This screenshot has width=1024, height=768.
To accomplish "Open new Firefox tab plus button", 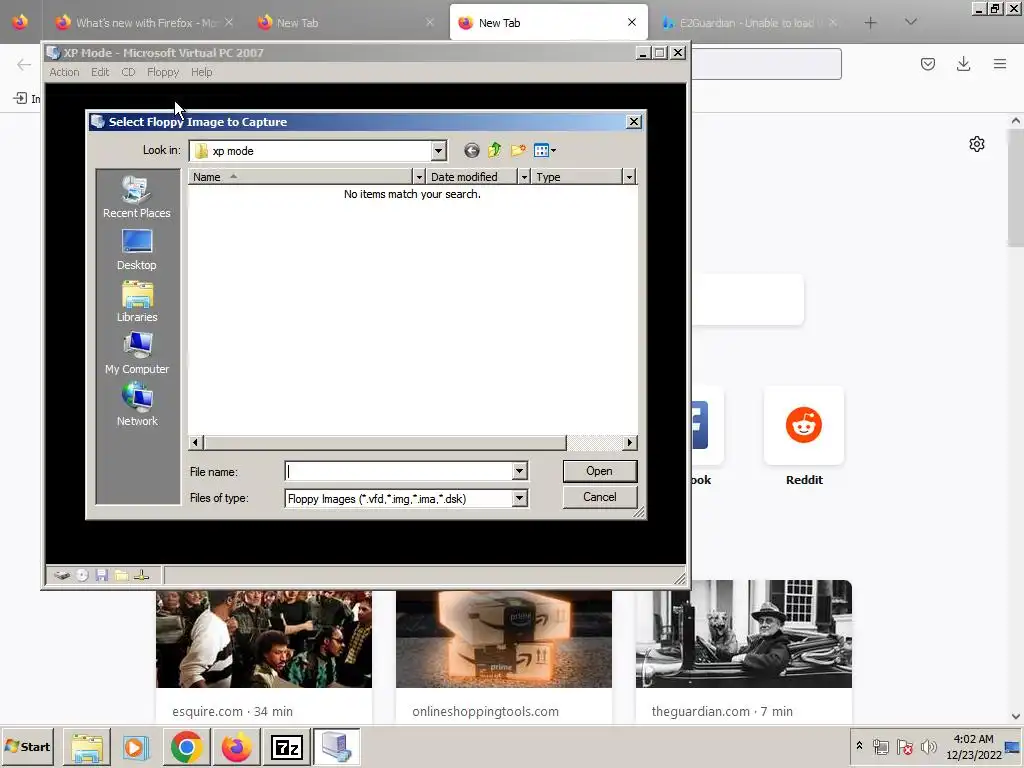I will click(871, 22).
